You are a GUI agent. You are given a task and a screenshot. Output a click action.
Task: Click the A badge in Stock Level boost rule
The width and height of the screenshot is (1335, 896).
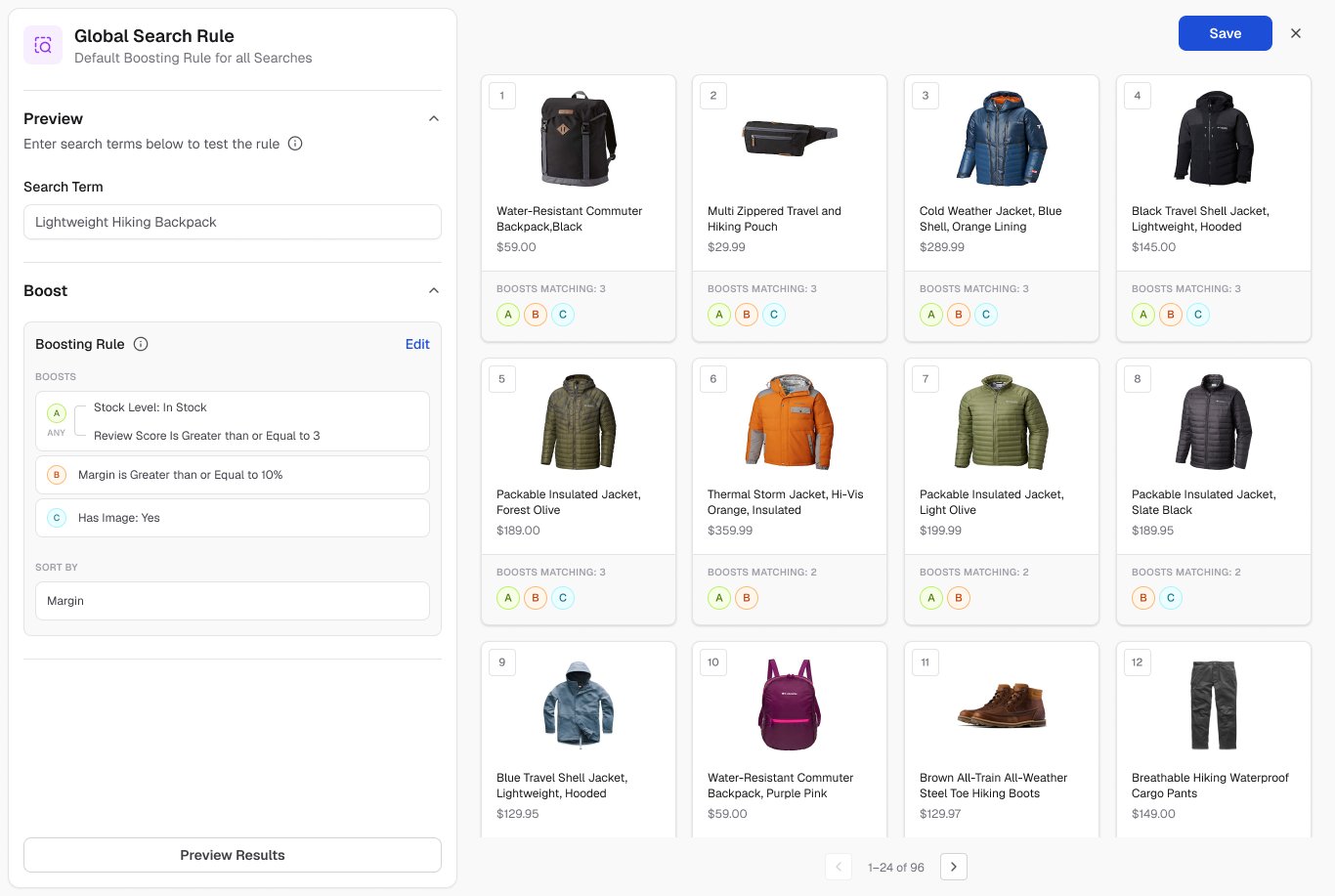(x=57, y=413)
